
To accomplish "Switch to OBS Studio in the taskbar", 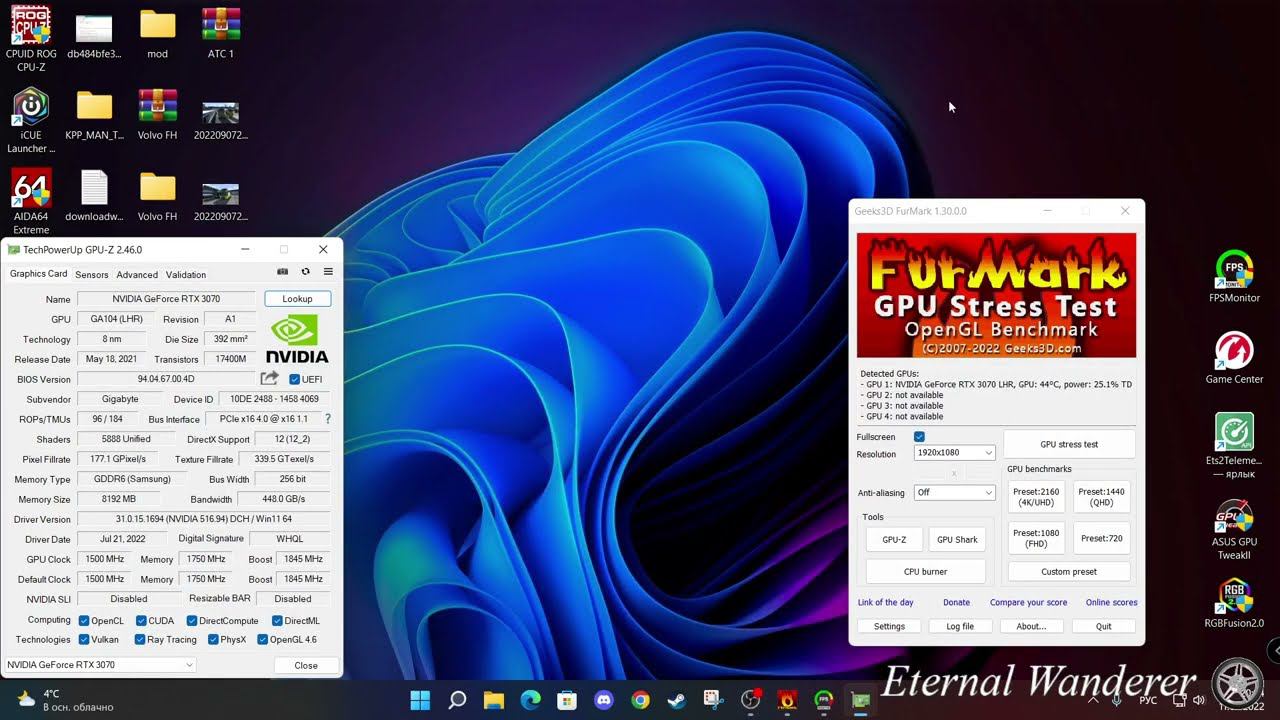I will click(750, 700).
